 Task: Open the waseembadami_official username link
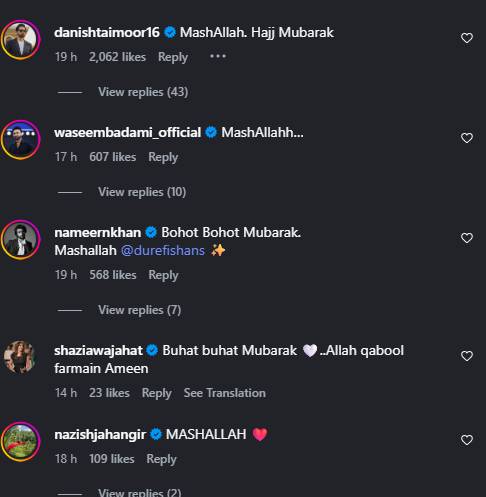(x=128, y=132)
